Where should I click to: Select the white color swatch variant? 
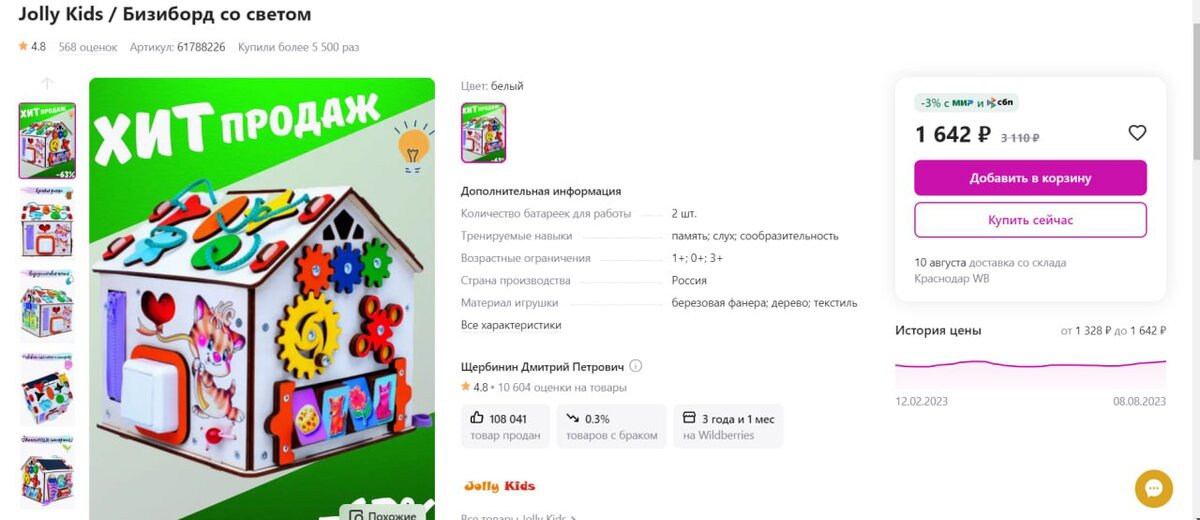483,133
